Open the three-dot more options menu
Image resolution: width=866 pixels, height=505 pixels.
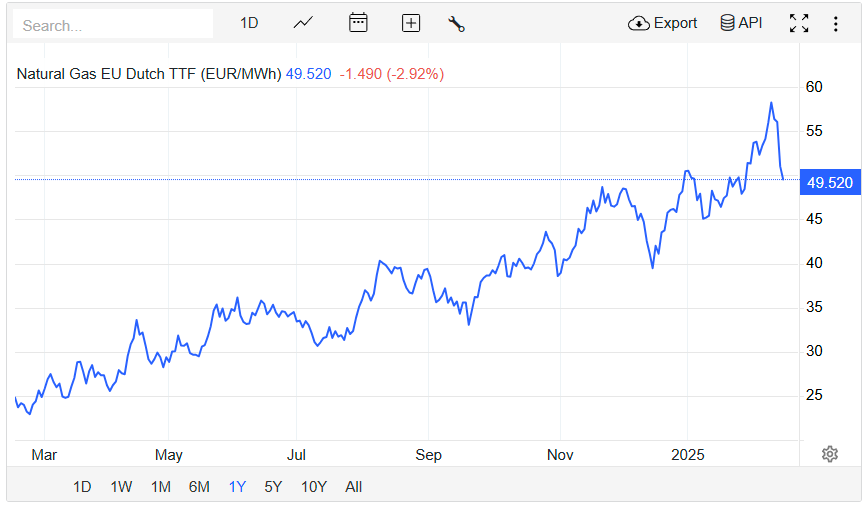tap(836, 24)
